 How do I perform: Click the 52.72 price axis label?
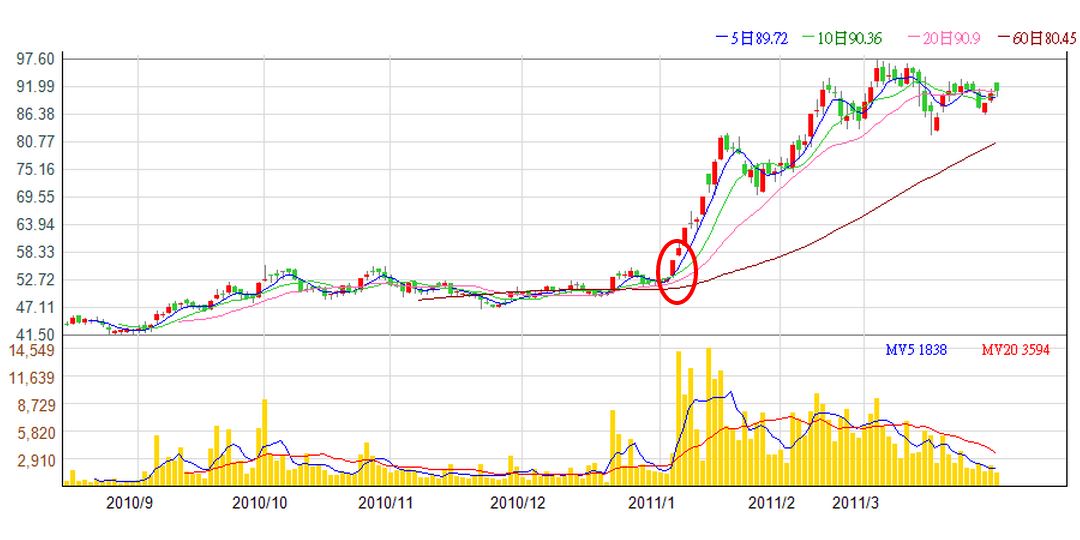pyautogui.click(x=35, y=280)
